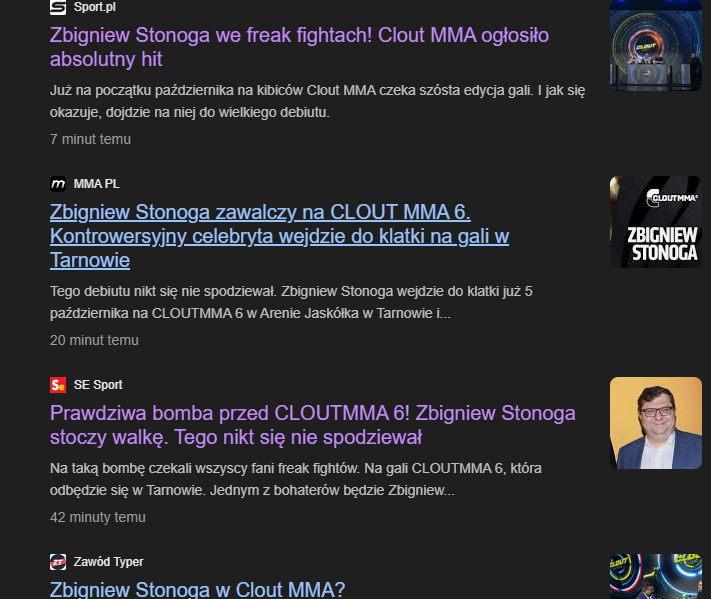Image resolution: width=711 pixels, height=599 pixels.
Task: Click the SE Sport red logo icon
Action: 58,385
